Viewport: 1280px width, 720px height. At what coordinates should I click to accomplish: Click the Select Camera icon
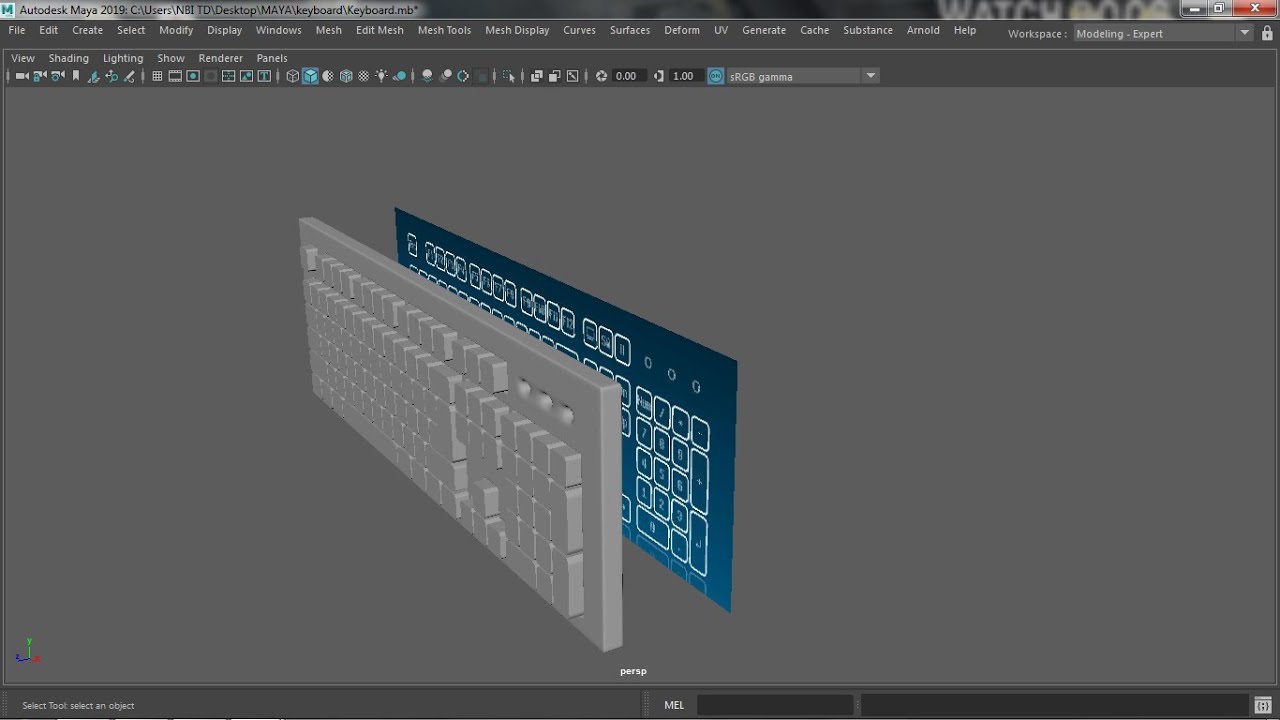click(22, 76)
